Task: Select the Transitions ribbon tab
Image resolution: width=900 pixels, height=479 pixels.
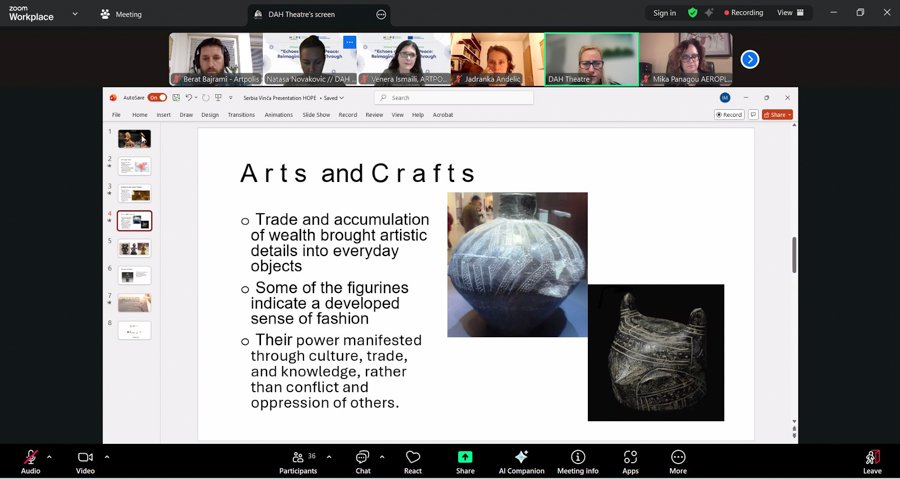Action: (x=241, y=115)
